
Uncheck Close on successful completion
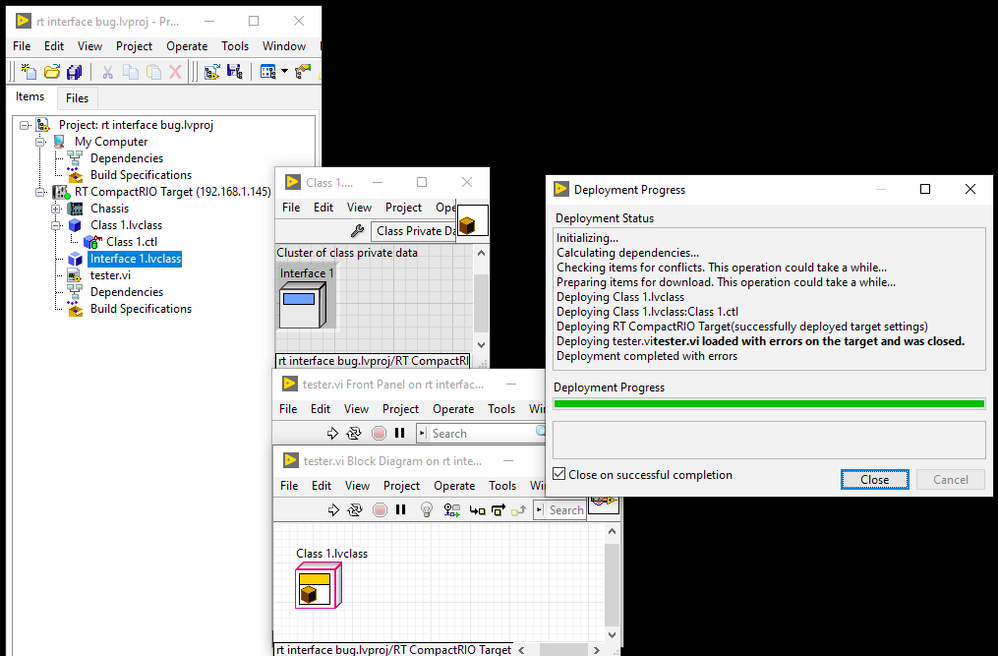(560, 475)
